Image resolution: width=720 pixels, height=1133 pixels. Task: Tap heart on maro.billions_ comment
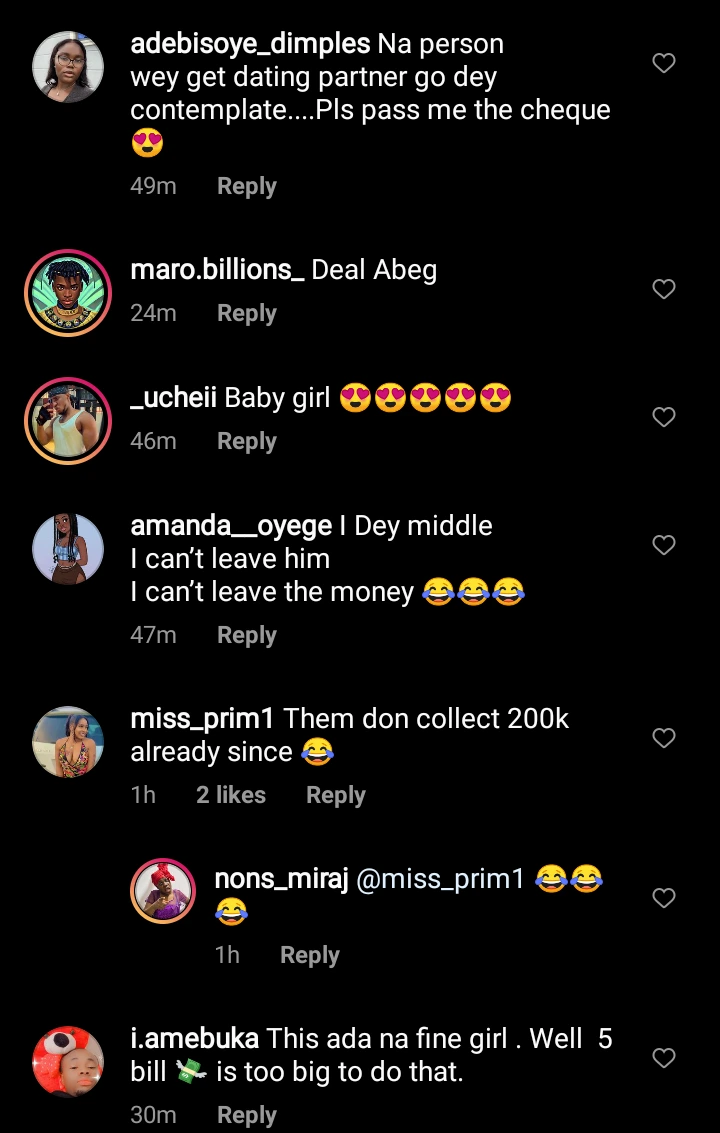[x=664, y=289]
